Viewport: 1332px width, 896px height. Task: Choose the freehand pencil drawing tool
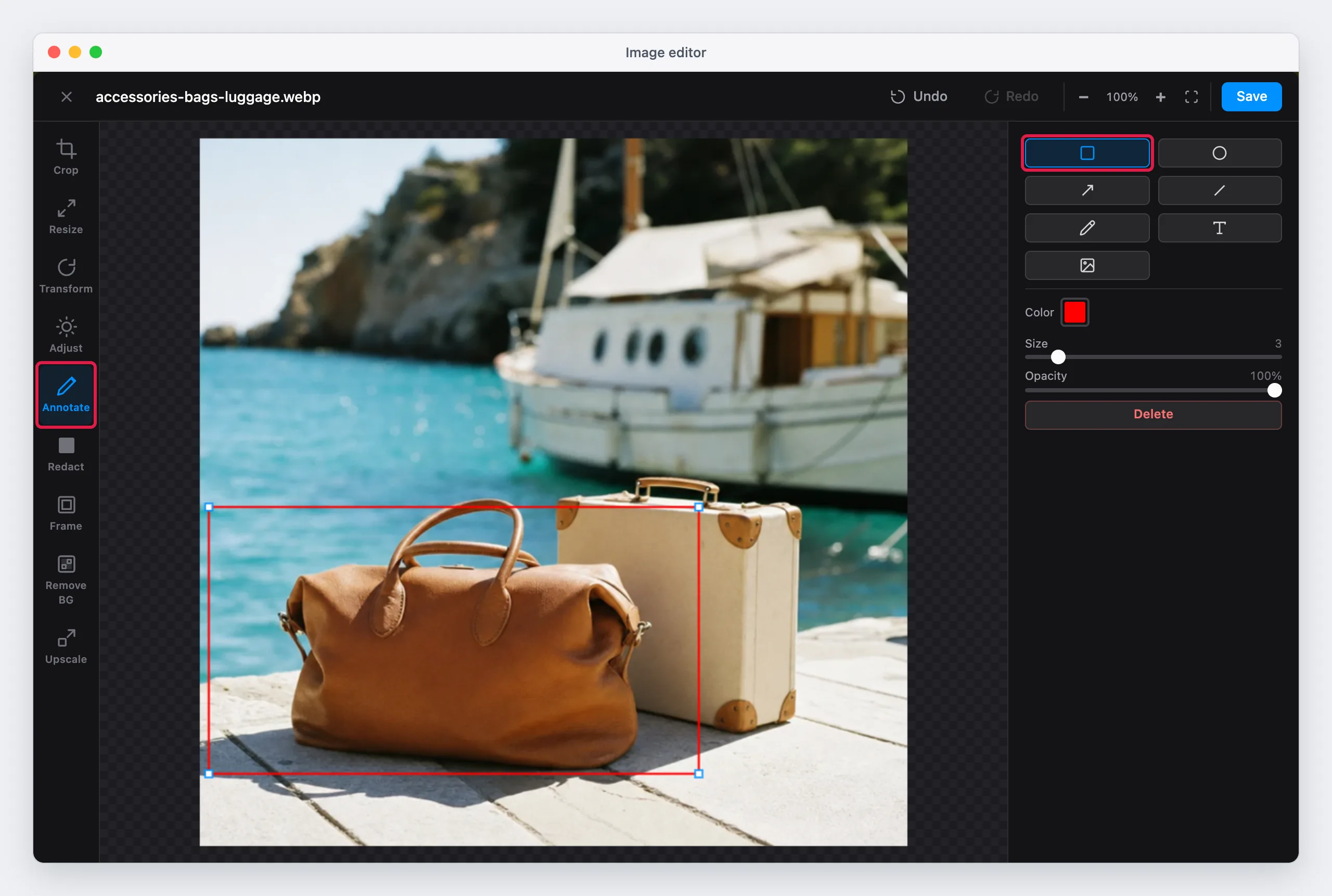pyautogui.click(x=1087, y=228)
